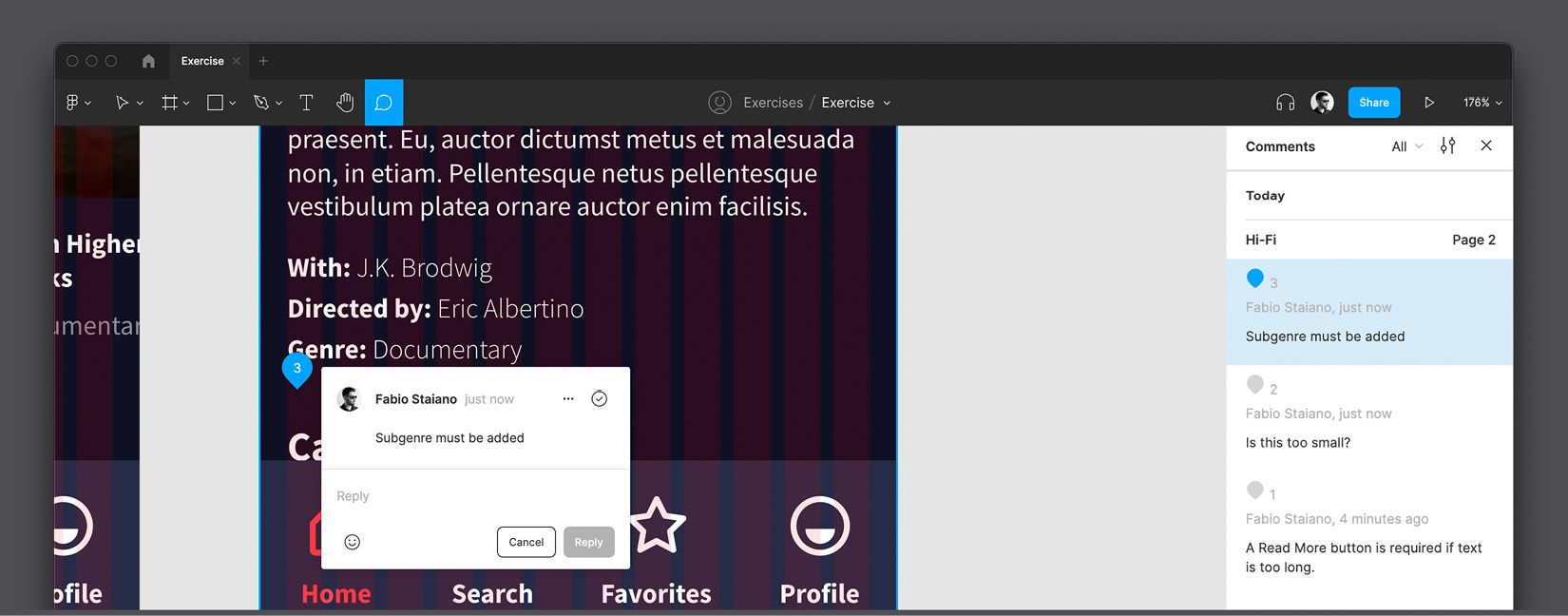Screen dimensions: 1568x616
Task: Open the audio headphones icon
Action: click(1286, 103)
